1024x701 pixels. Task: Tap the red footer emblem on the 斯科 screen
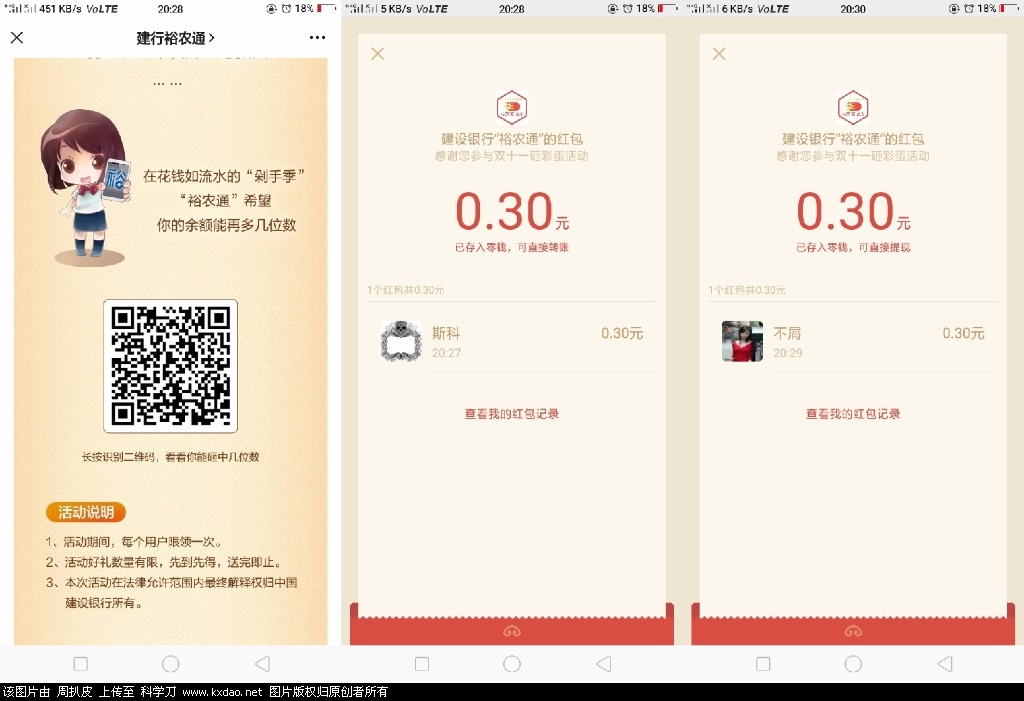click(512, 631)
